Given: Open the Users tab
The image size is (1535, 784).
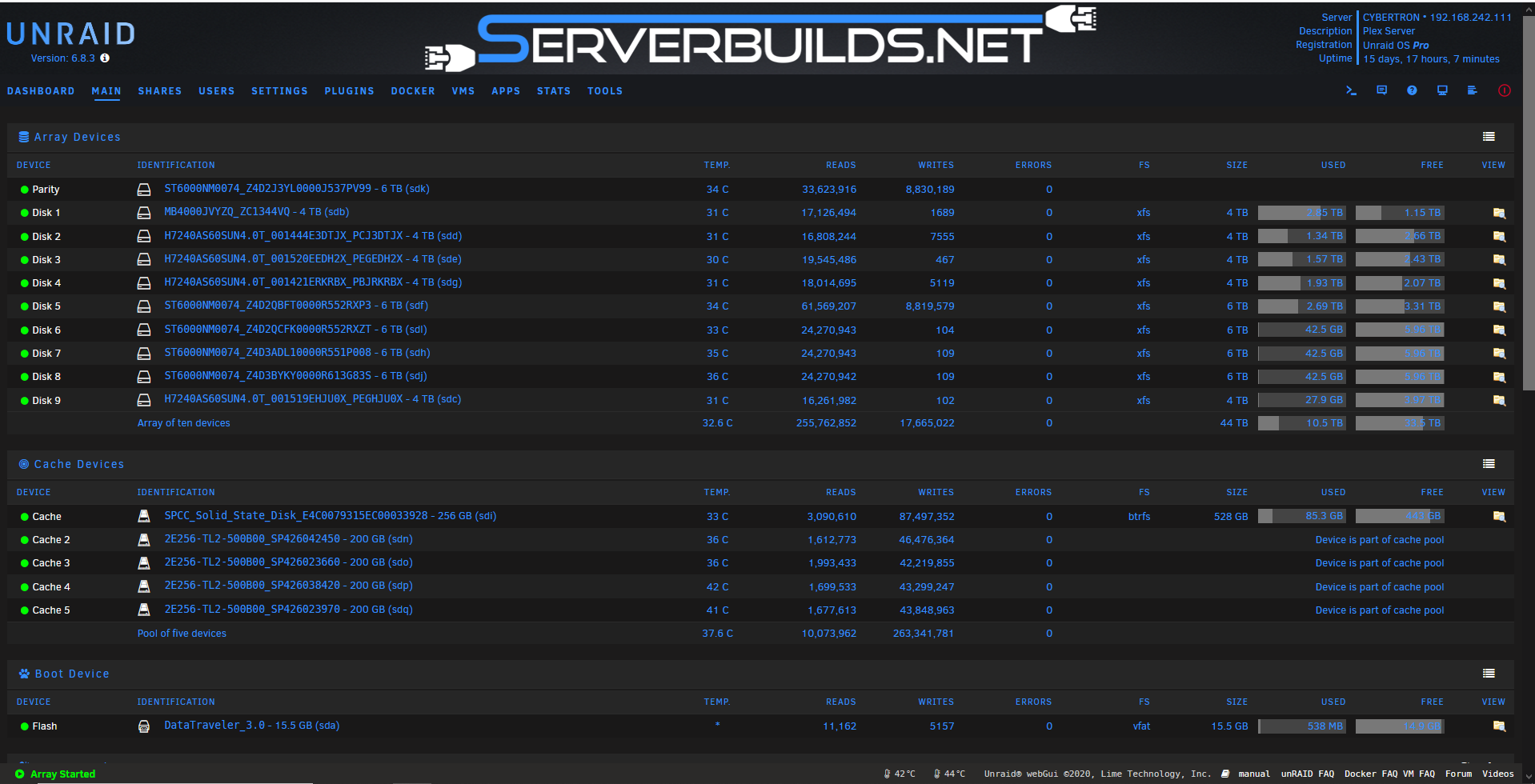Looking at the screenshot, I should (x=217, y=91).
